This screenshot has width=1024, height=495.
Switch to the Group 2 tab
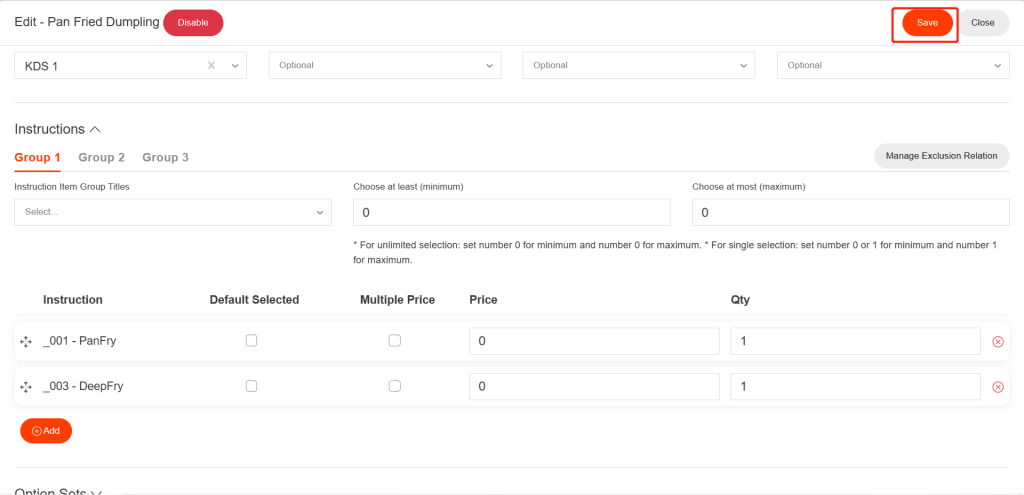[x=101, y=158]
